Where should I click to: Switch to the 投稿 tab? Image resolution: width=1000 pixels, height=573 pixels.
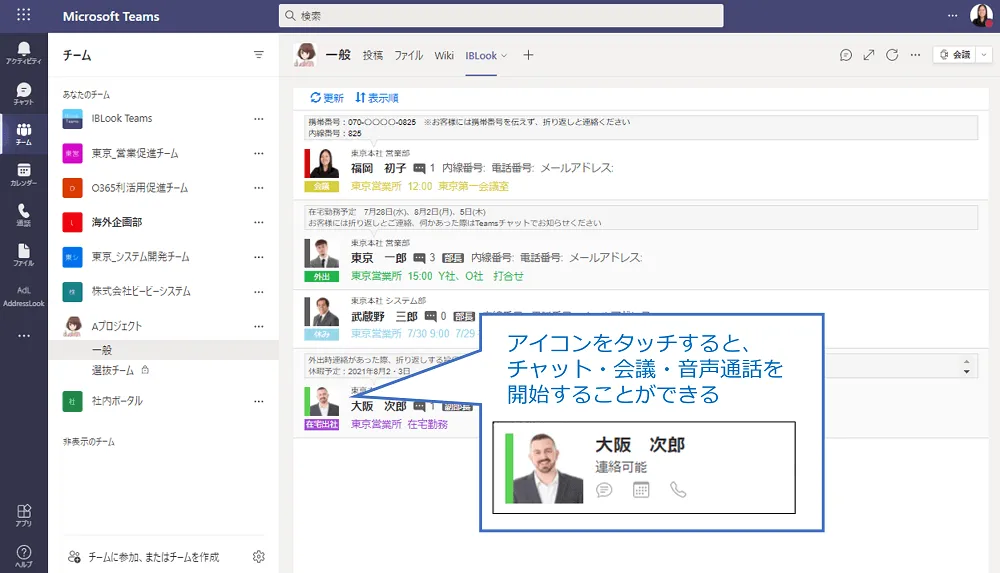point(372,56)
